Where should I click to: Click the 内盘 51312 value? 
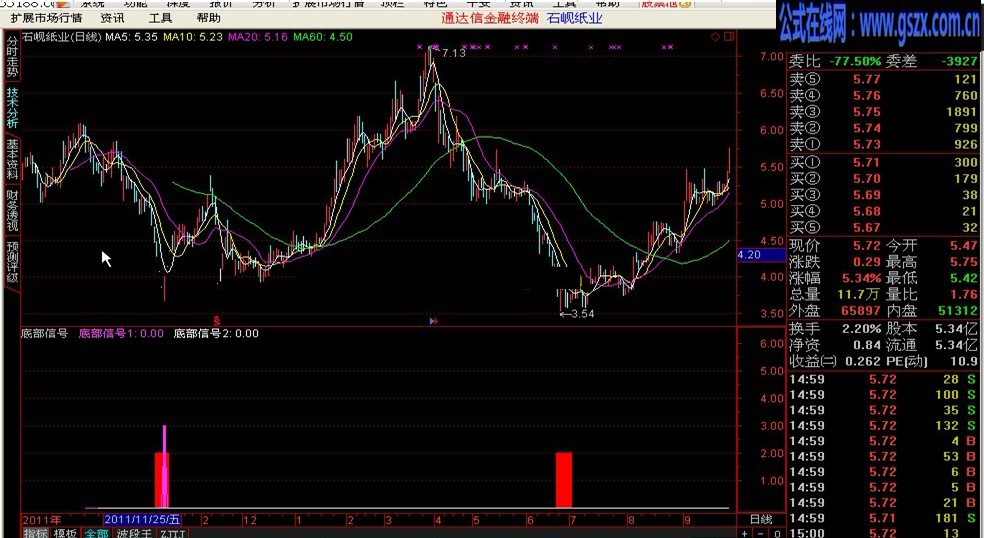coord(958,311)
